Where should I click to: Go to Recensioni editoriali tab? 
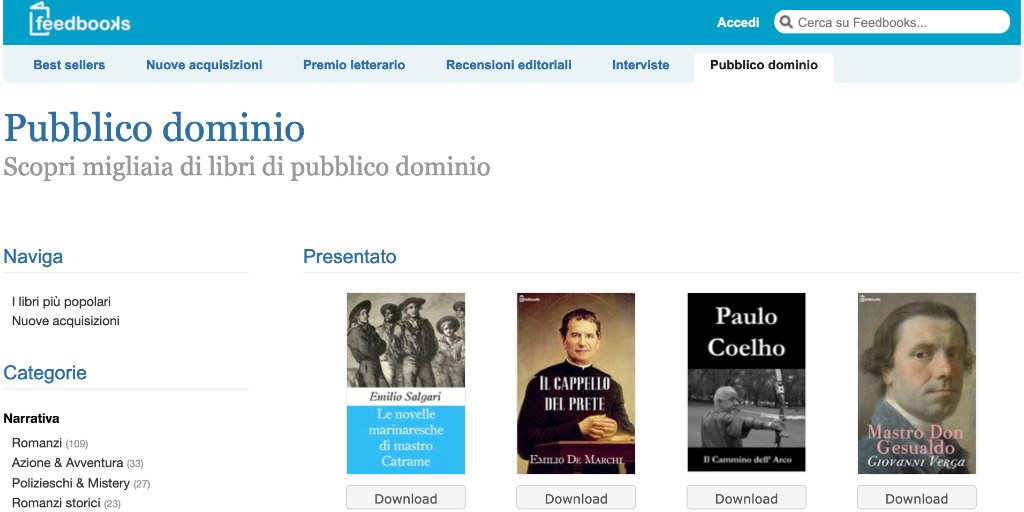tap(509, 65)
